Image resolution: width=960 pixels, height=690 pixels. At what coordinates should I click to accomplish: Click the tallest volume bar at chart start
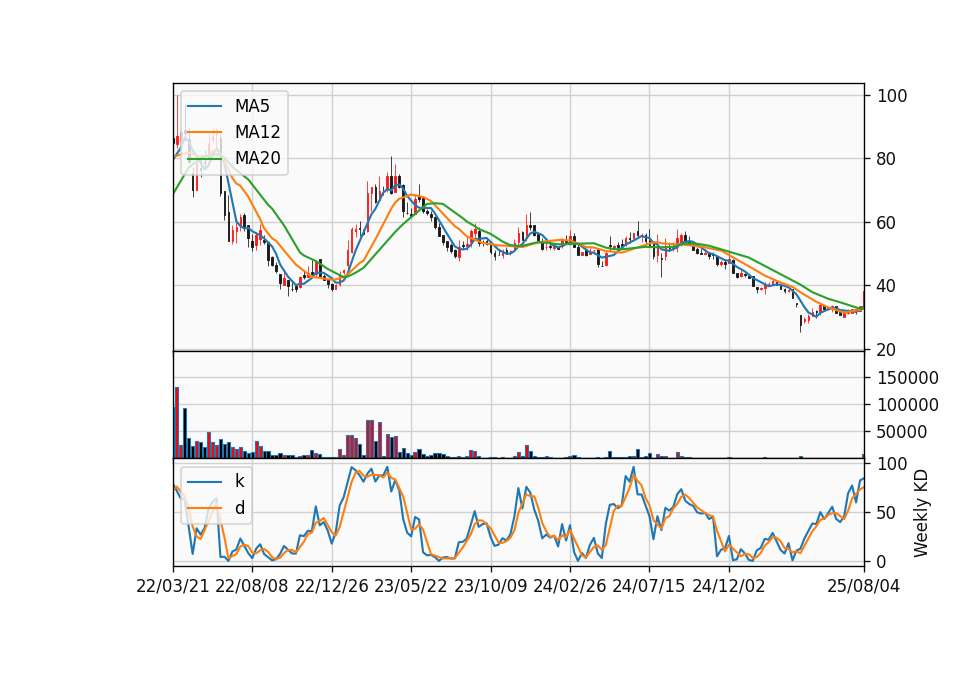click(x=177, y=422)
